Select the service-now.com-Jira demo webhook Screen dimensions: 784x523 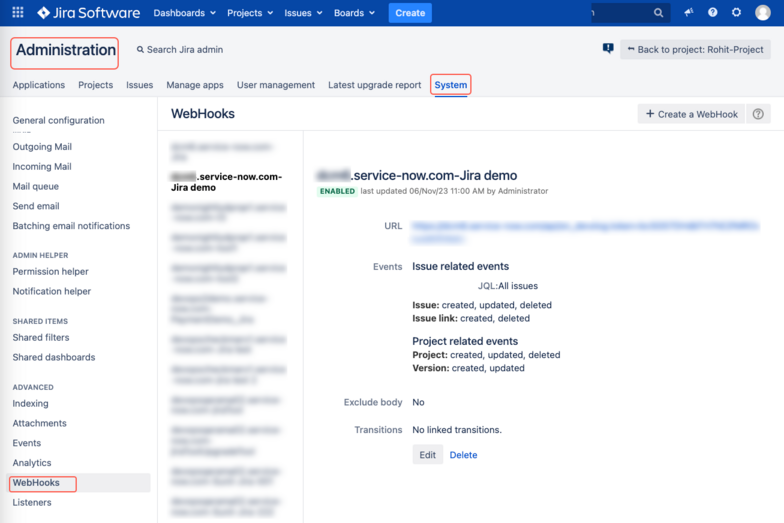[226, 182]
